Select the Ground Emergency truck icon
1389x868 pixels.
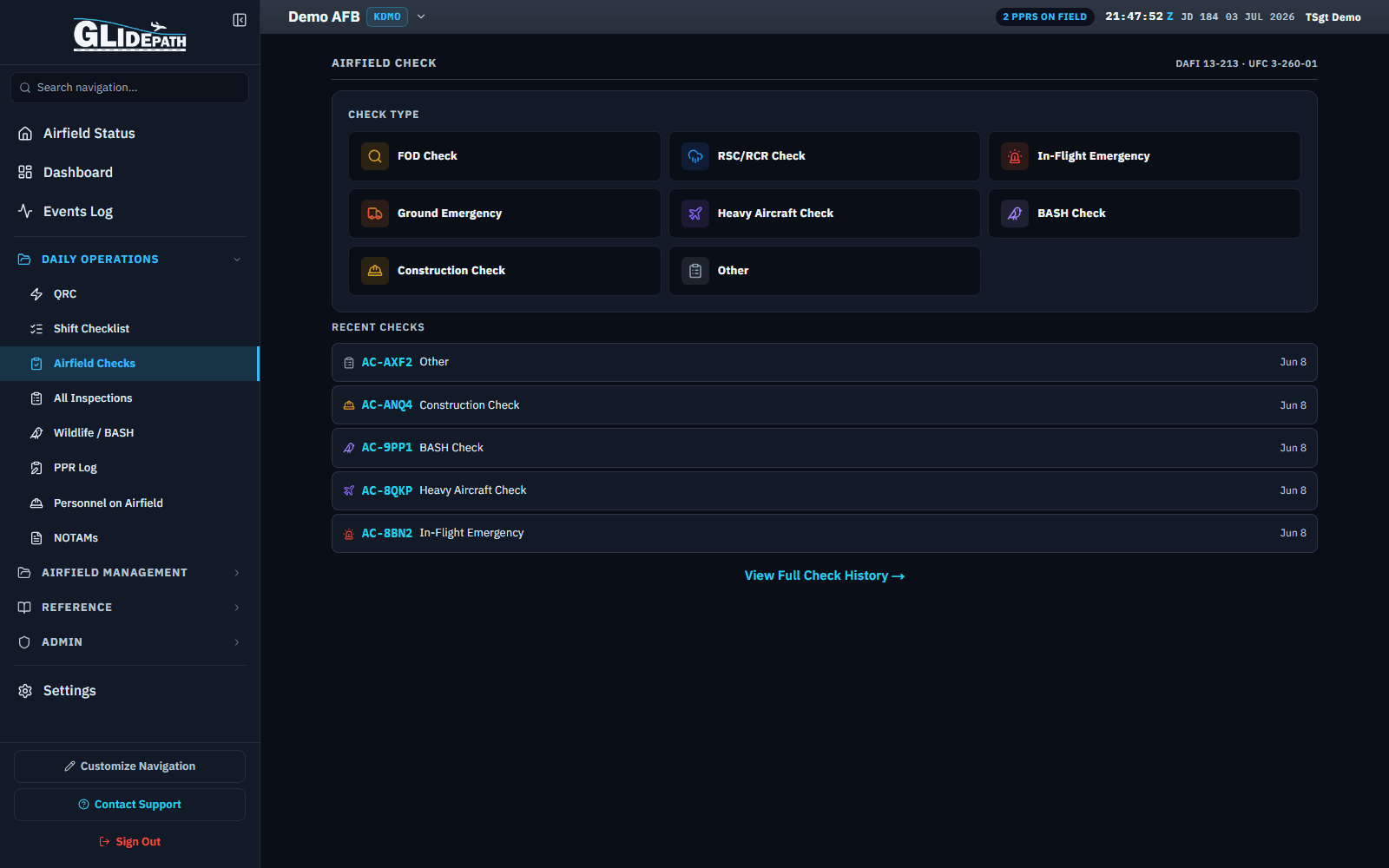click(x=375, y=214)
